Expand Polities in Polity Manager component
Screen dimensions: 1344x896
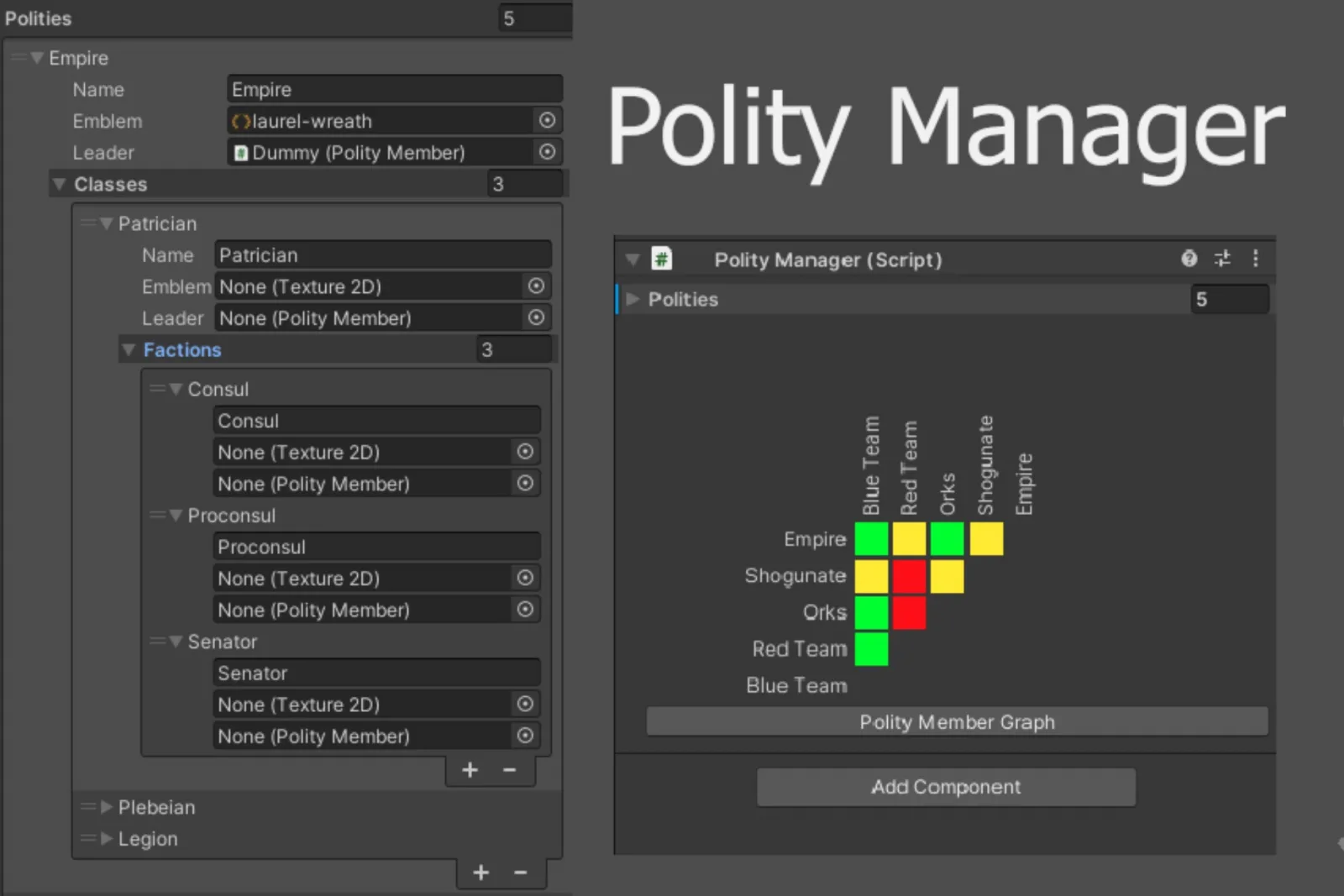pyautogui.click(x=633, y=299)
